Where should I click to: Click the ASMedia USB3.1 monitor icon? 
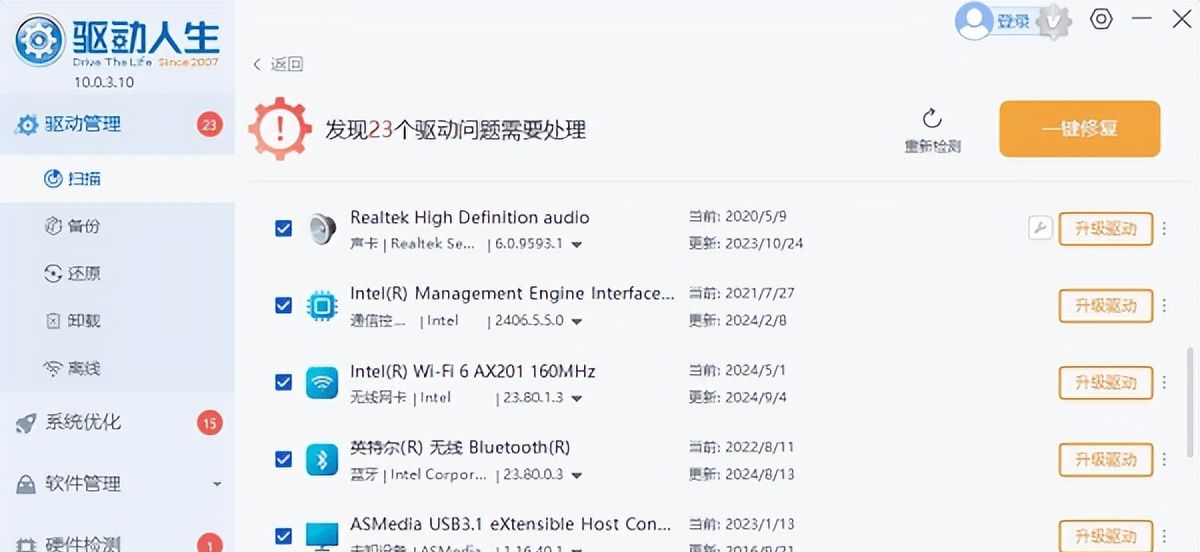pyautogui.click(x=322, y=535)
